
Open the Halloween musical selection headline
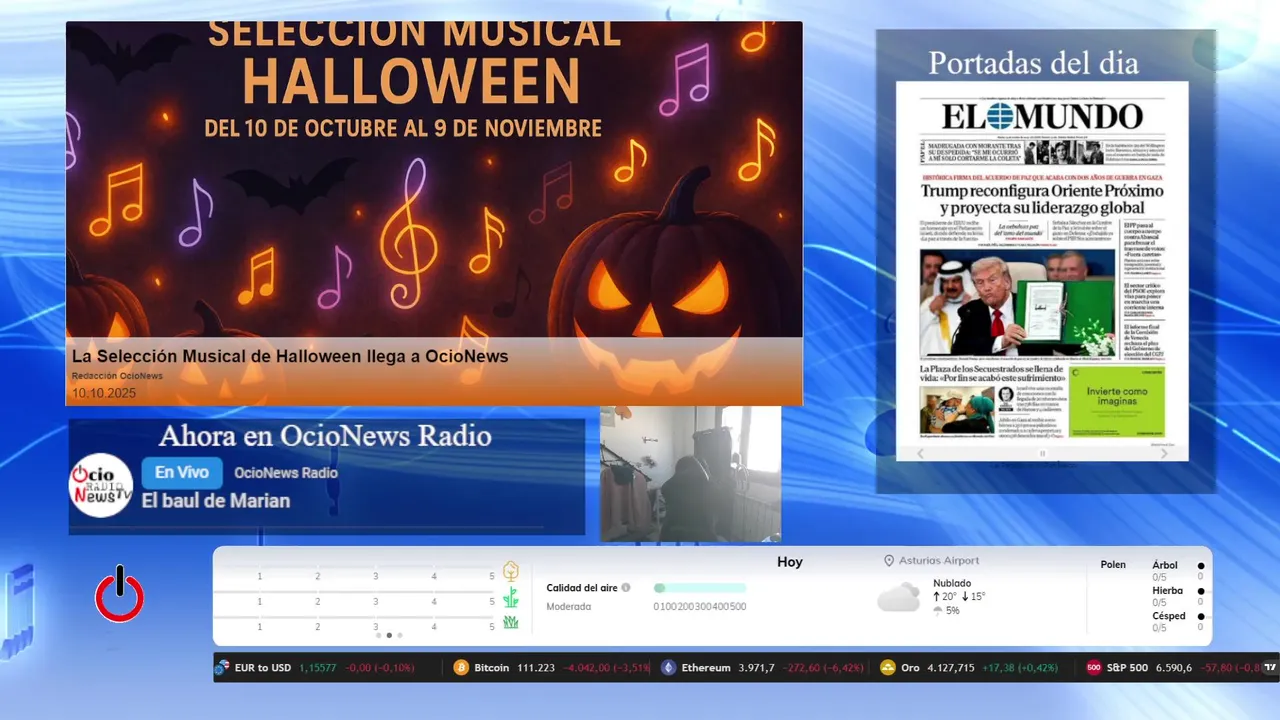tap(290, 356)
